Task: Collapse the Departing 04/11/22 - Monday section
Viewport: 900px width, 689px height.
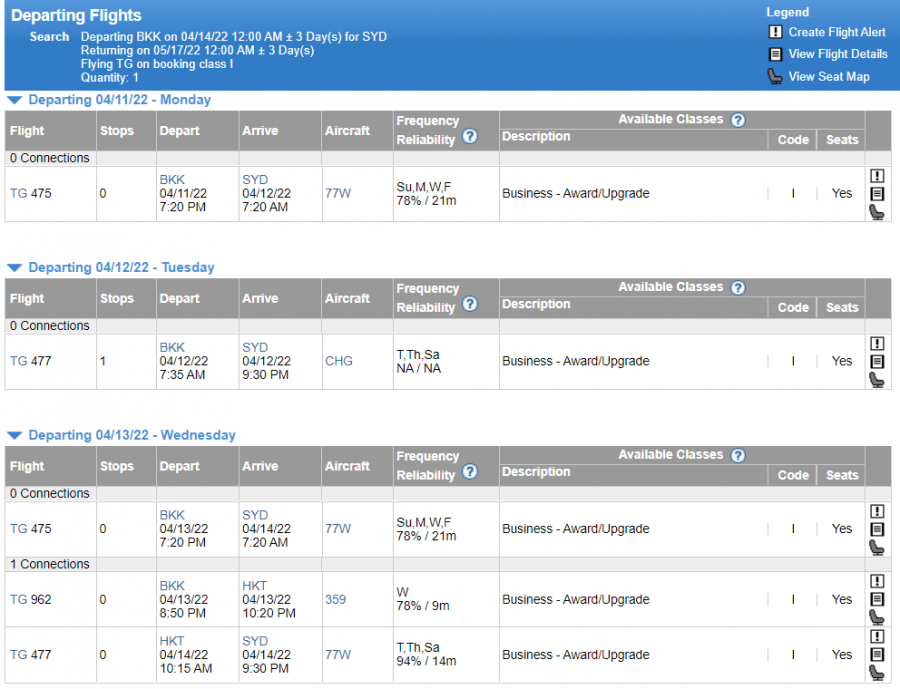Action: click(x=14, y=100)
